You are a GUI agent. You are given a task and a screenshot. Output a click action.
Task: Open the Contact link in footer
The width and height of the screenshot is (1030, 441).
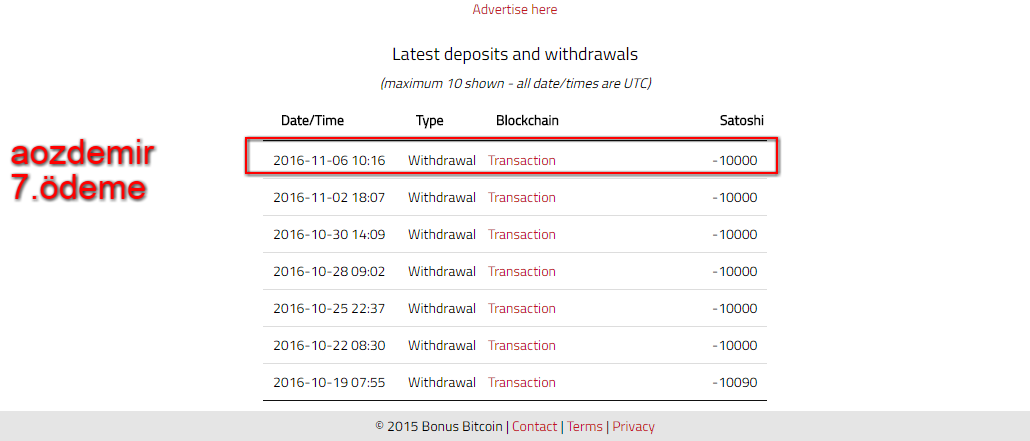pyautogui.click(x=534, y=427)
